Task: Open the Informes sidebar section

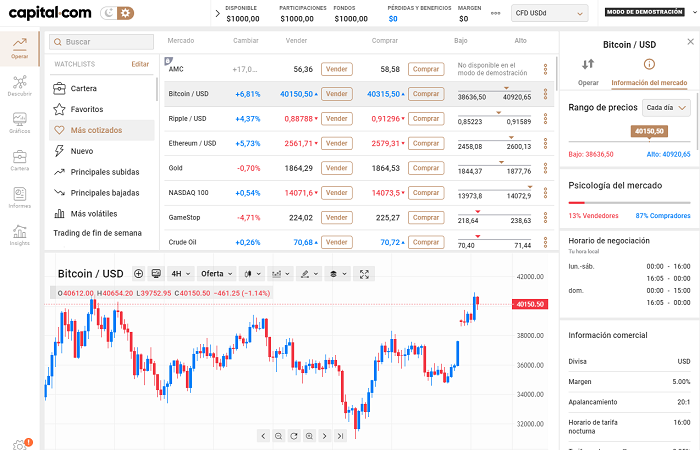Action: point(20,198)
